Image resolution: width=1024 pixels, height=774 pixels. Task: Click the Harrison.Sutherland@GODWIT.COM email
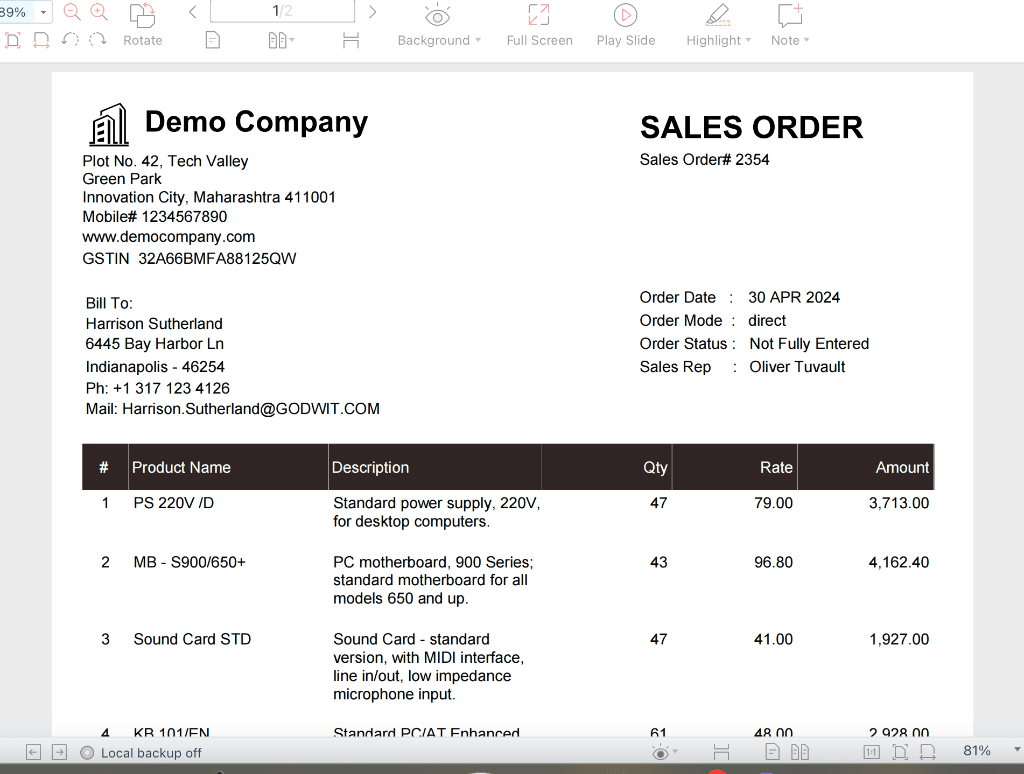tap(251, 409)
